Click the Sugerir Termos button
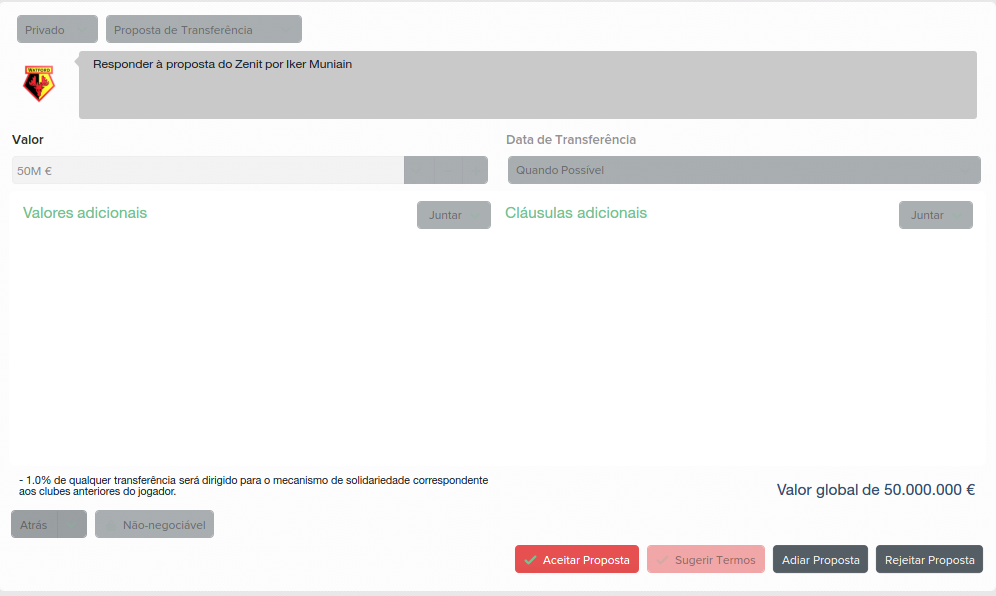The image size is (996, 596). 706,559
